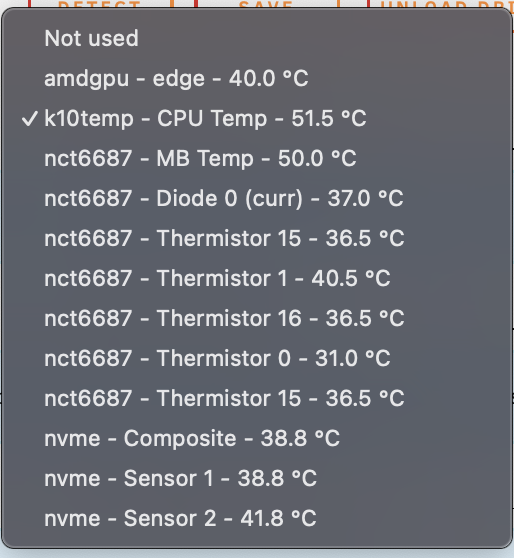Choose amdgpu edge temperature sensor
Viewport: 514px width, 558px height.
coord(256,78)
